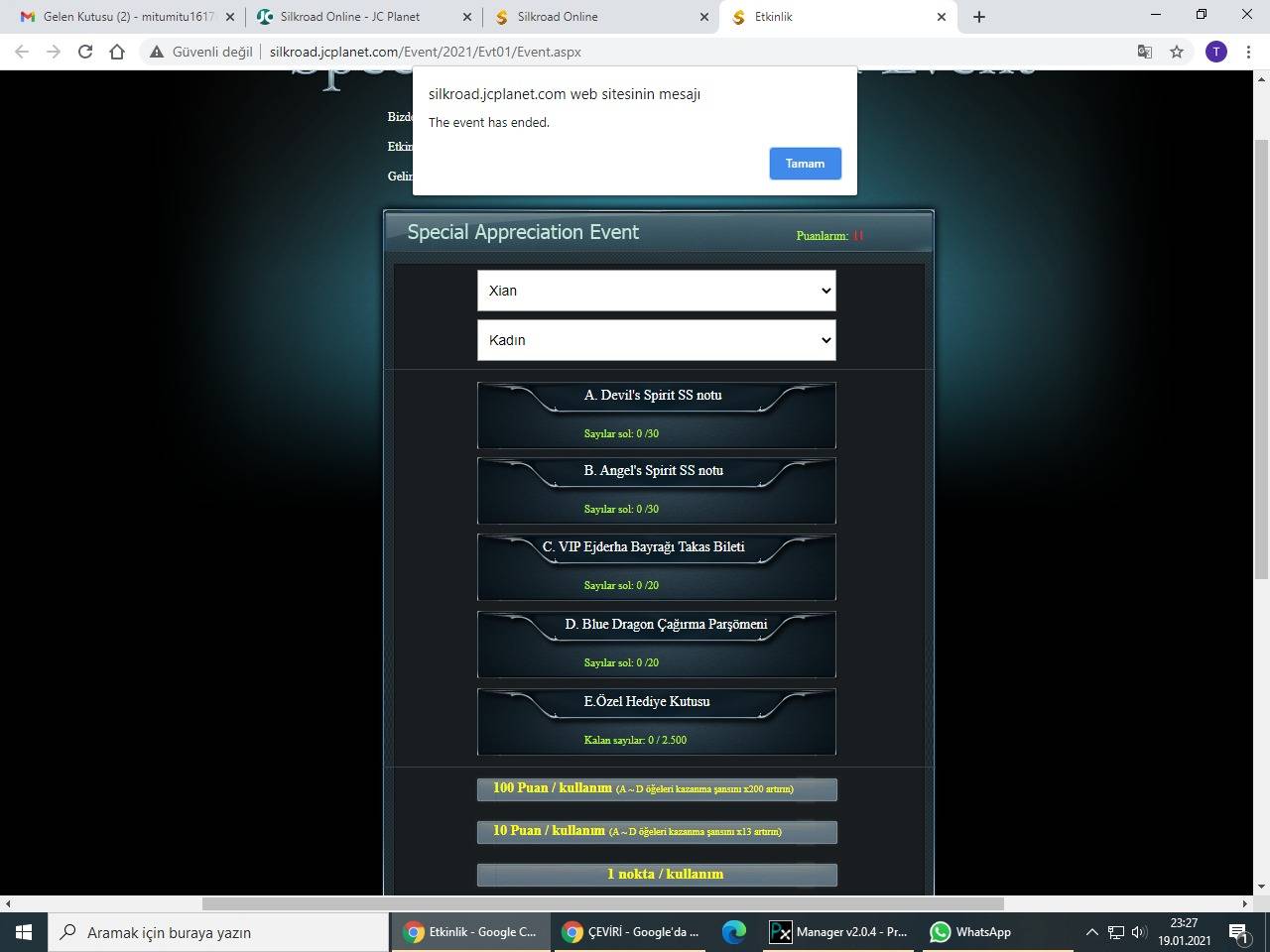Choose the Angel's Spirit SS notu reward
1270x952 pixels.
click(656, 490)
